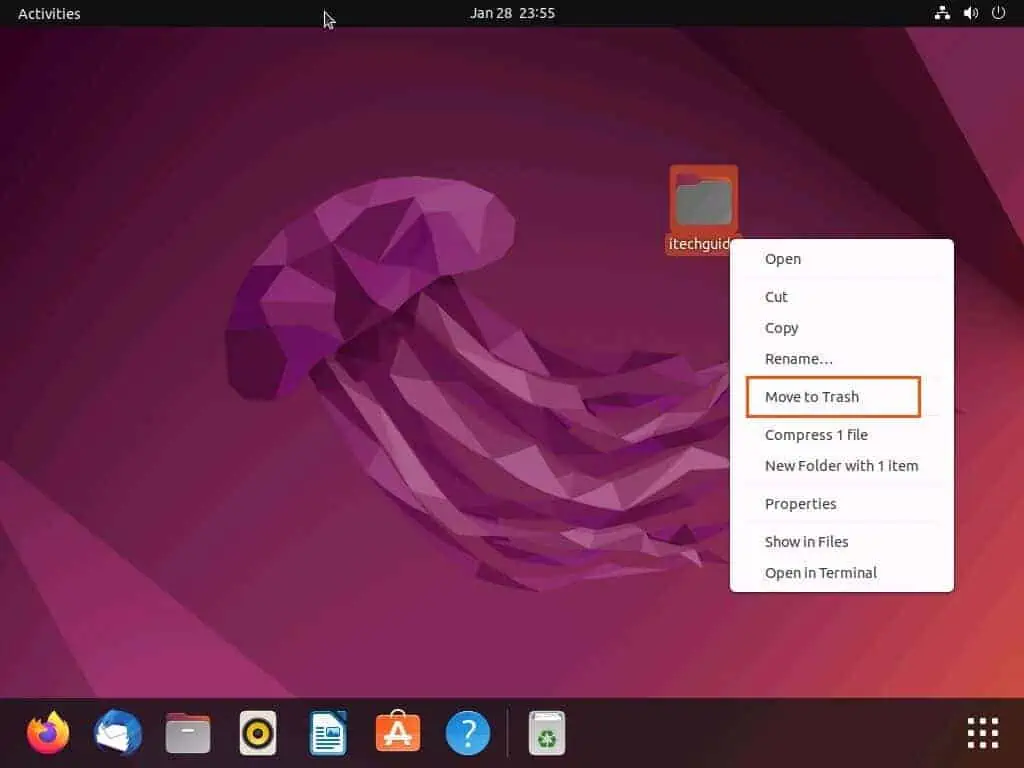The image size is (1024, 768).
Task: Open LibreOffice Writer from the dock
Action: pos(327,732)
